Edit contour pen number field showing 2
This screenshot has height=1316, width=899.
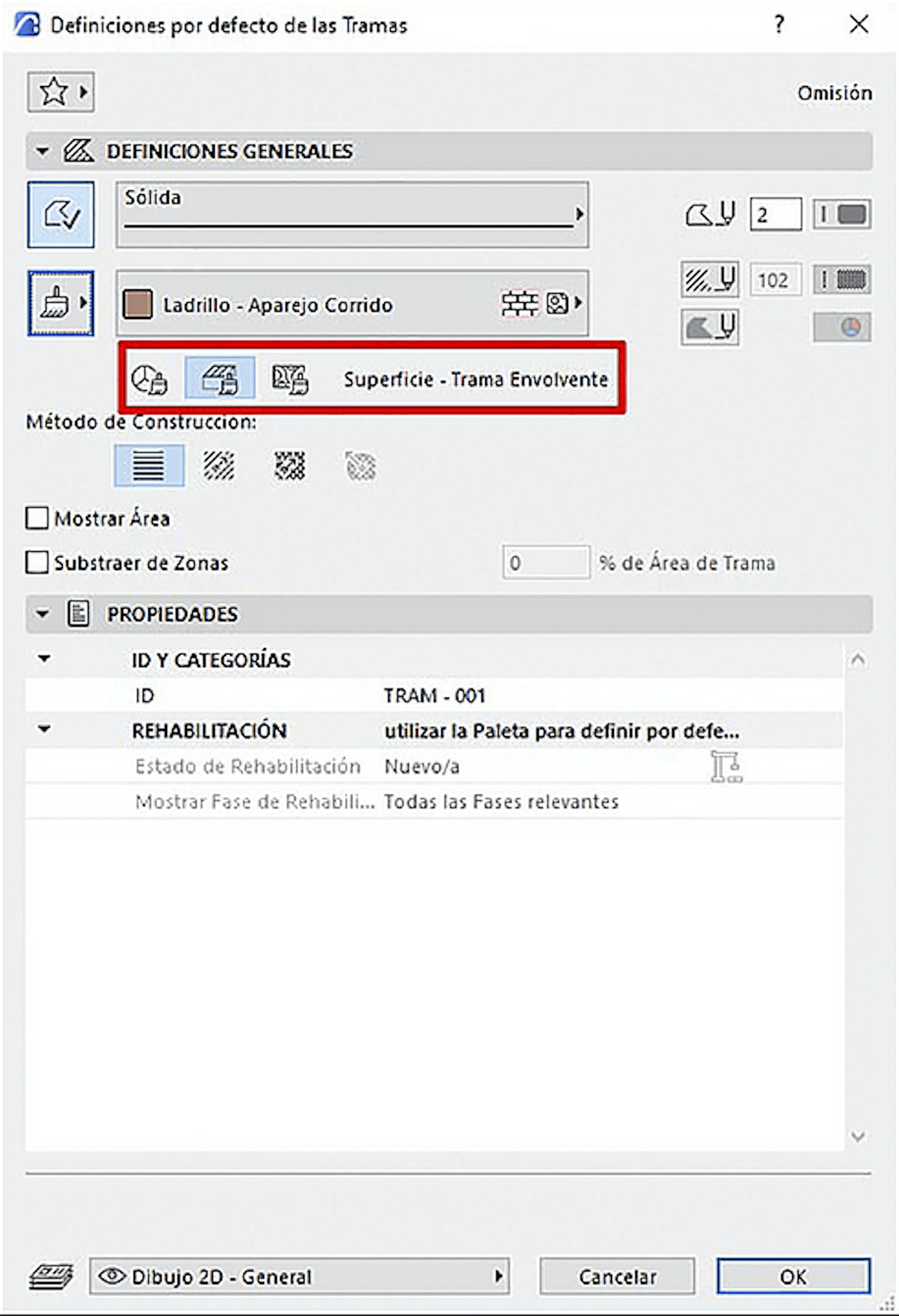[x=775, y=215]
